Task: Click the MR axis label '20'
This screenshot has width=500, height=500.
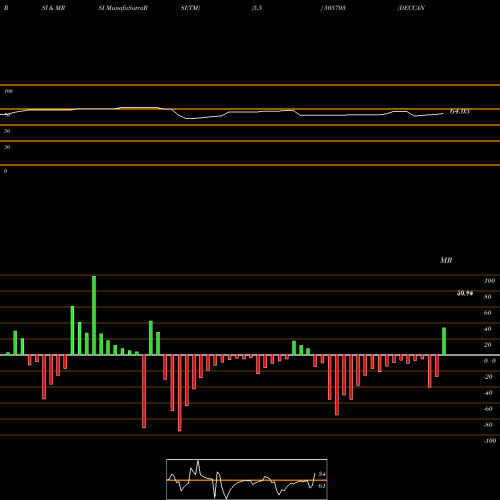Action: 488,345
